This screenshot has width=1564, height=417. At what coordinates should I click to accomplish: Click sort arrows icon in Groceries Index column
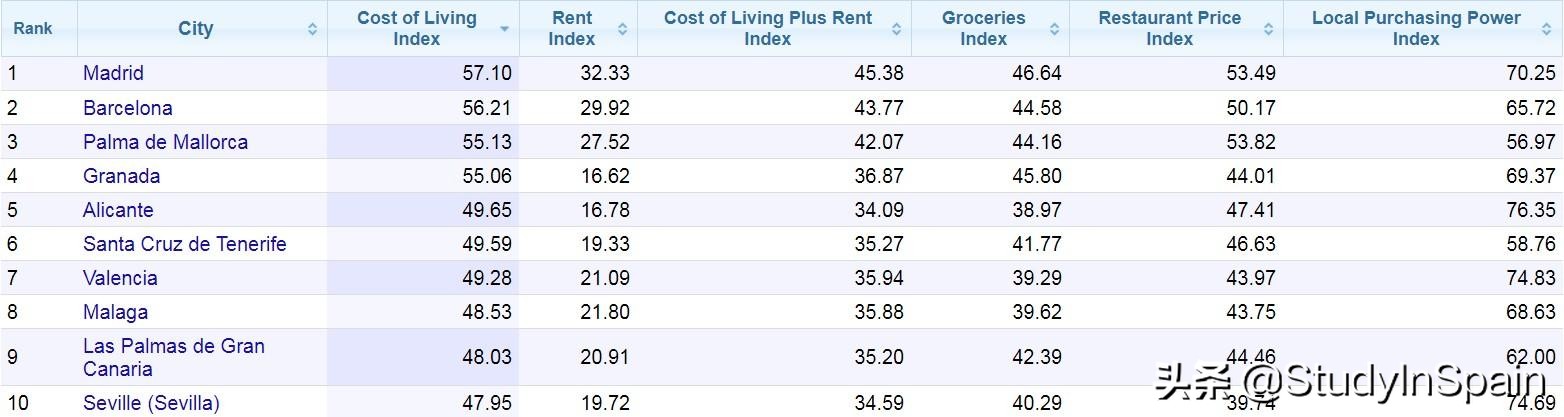pos(1055,29)
